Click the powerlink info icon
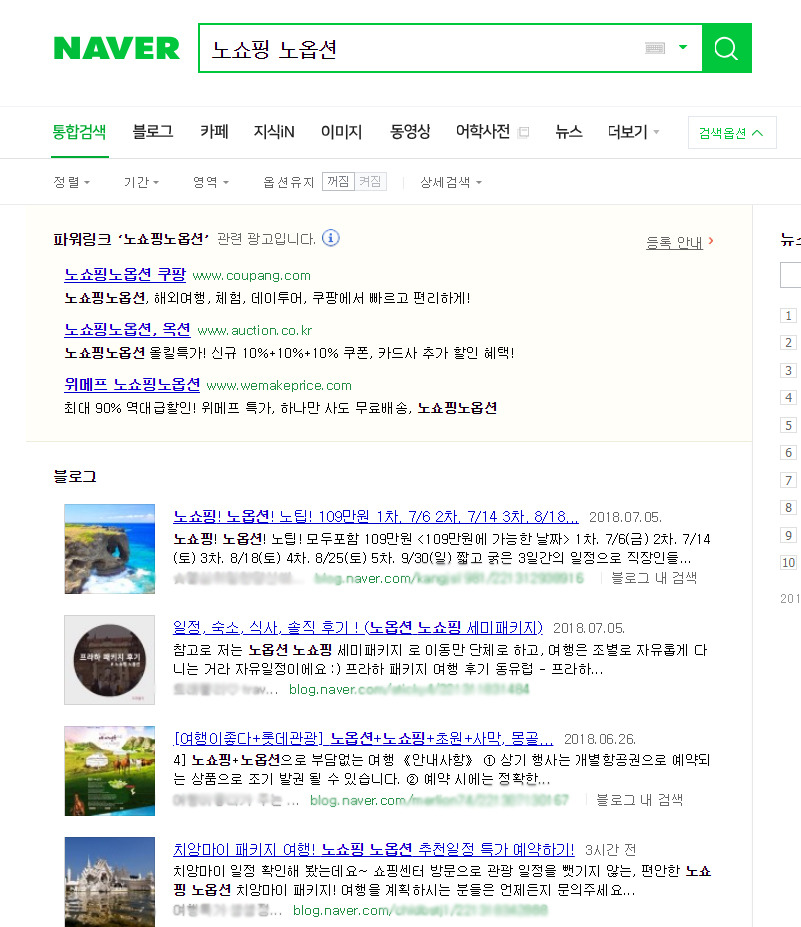This screenshot has height=927, width=801. [x=330, y=238]
